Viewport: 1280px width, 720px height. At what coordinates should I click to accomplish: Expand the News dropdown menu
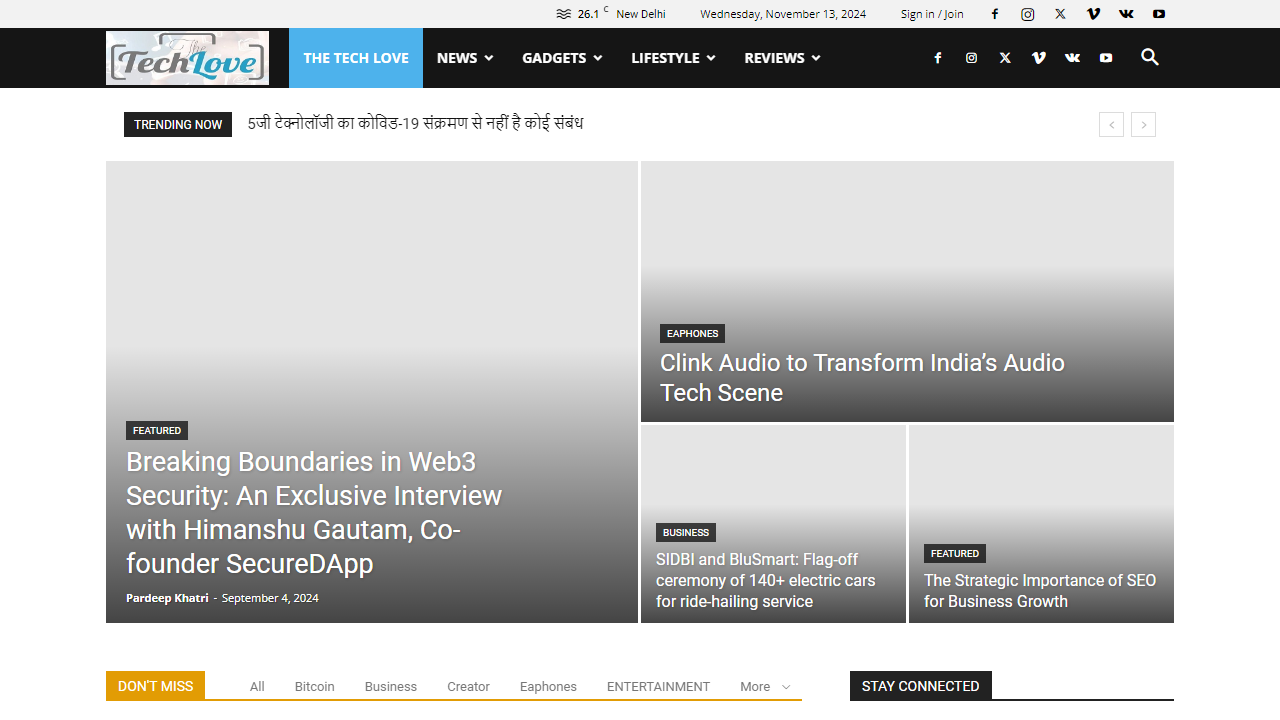tap(465, 58)
